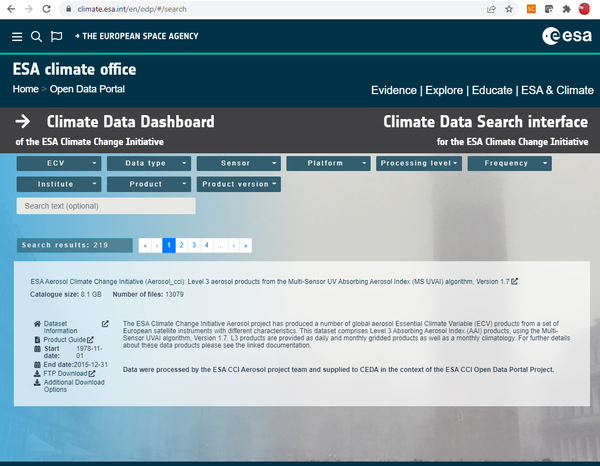Click the browser forward arrow

[29, 9]
